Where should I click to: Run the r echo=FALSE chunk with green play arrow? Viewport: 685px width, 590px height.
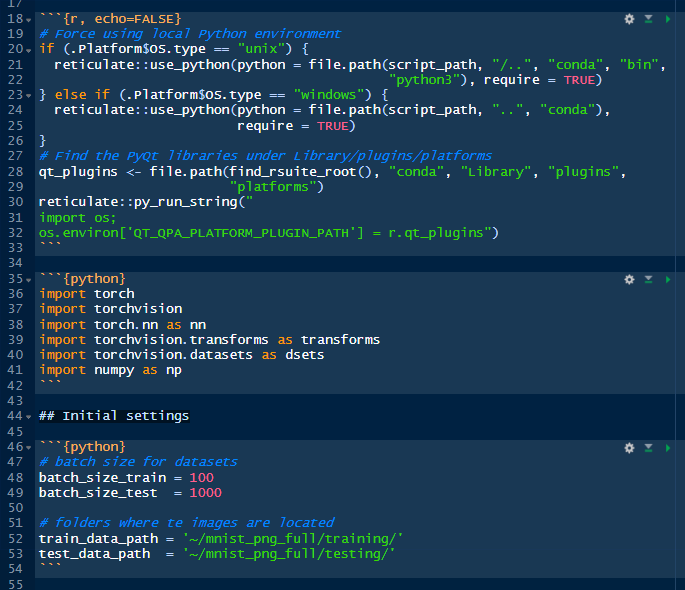pos(667,19)
